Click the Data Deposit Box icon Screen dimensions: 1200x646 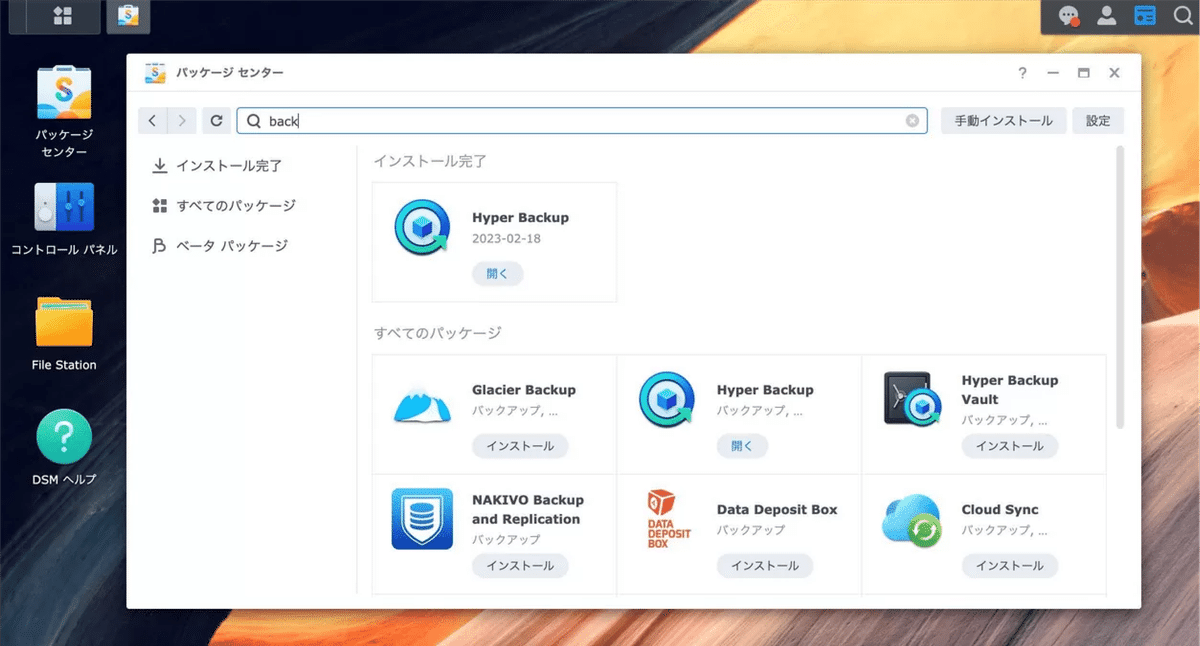point(667,518)
